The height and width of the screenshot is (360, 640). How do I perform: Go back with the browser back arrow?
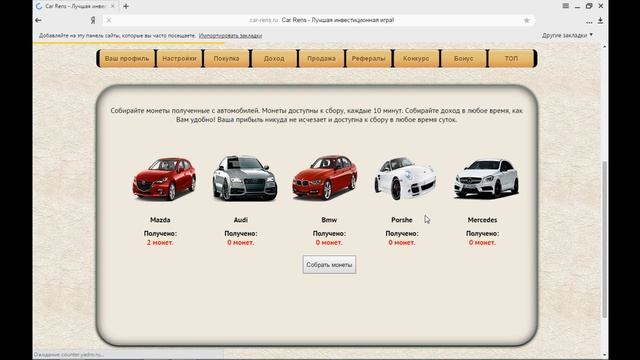pyautogui.click(x=38, y=20)
